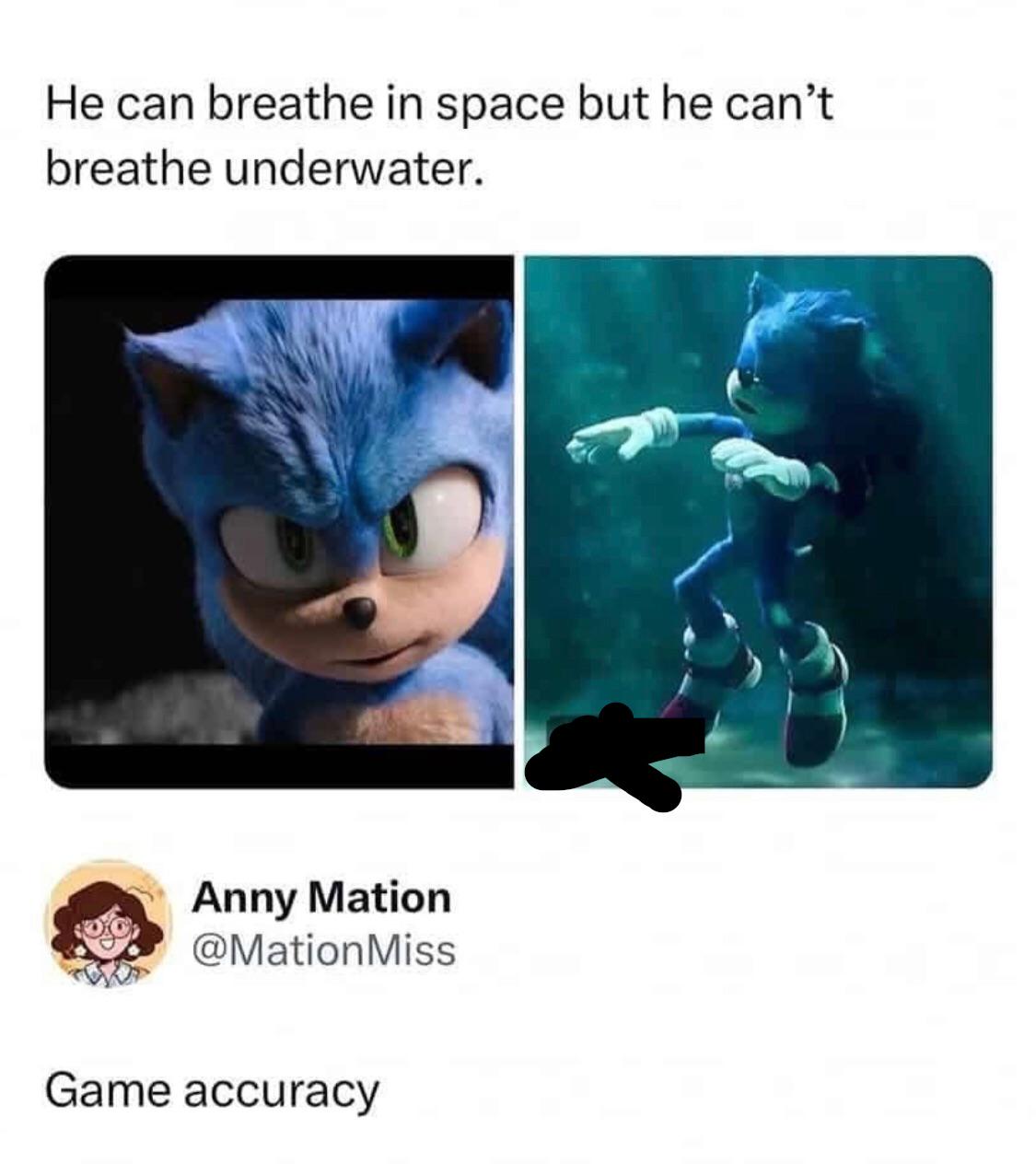This screenshot has width=1036, height=1164.
Task: Open the underwater Sonic image
Action: 758,522
